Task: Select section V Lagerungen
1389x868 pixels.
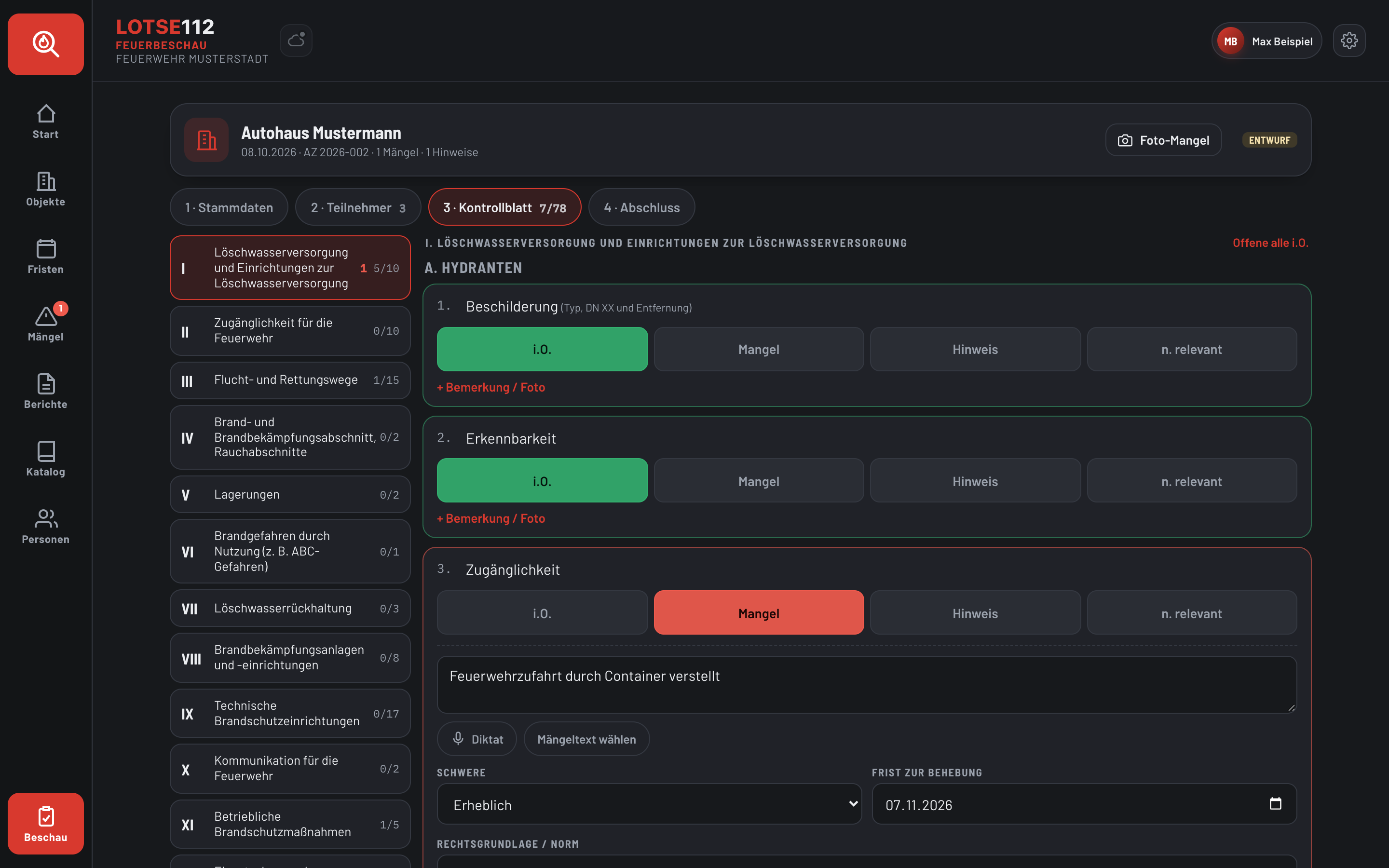Action: point(290,494)
